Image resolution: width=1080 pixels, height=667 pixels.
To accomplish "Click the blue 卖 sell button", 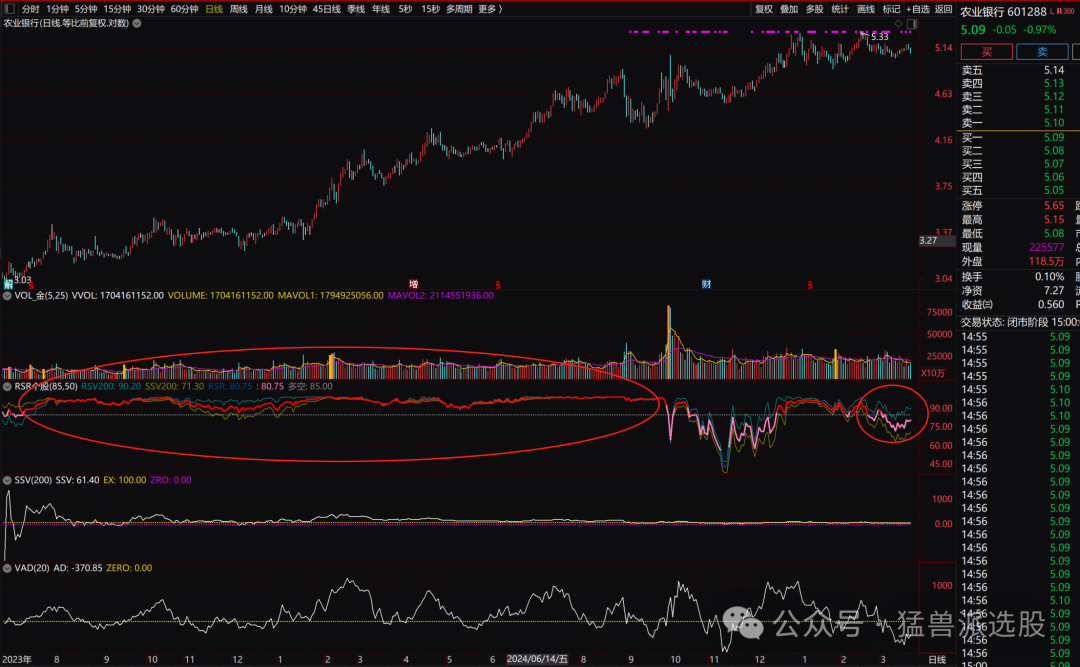I will point(1042,52).
